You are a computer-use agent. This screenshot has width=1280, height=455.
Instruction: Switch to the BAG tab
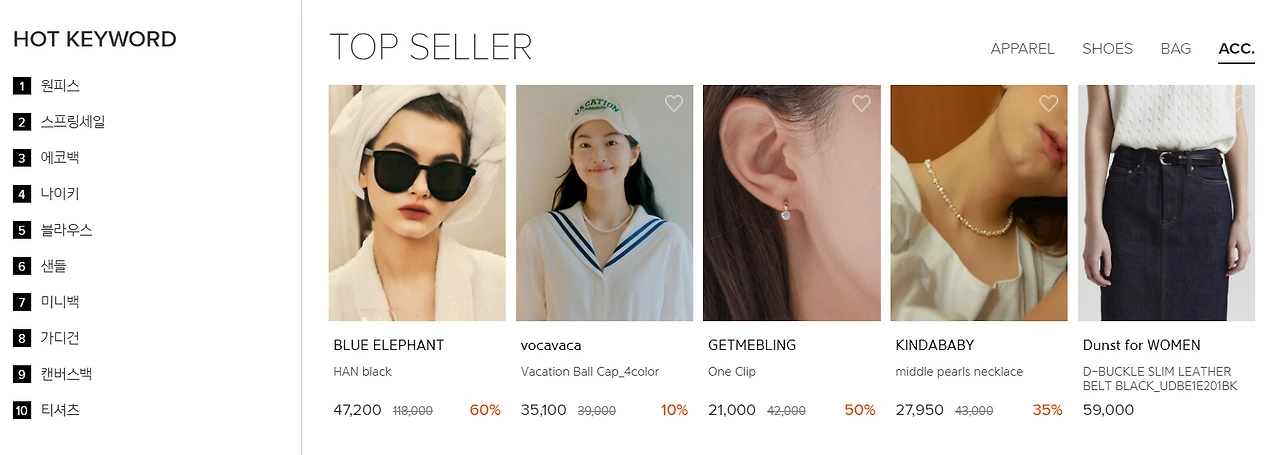coord(1176,48)
